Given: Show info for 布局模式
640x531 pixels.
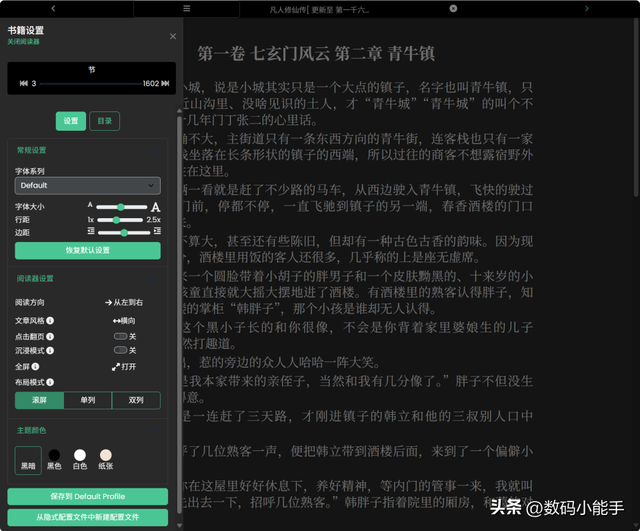Looking at the screenshot, I should (50, 382).
